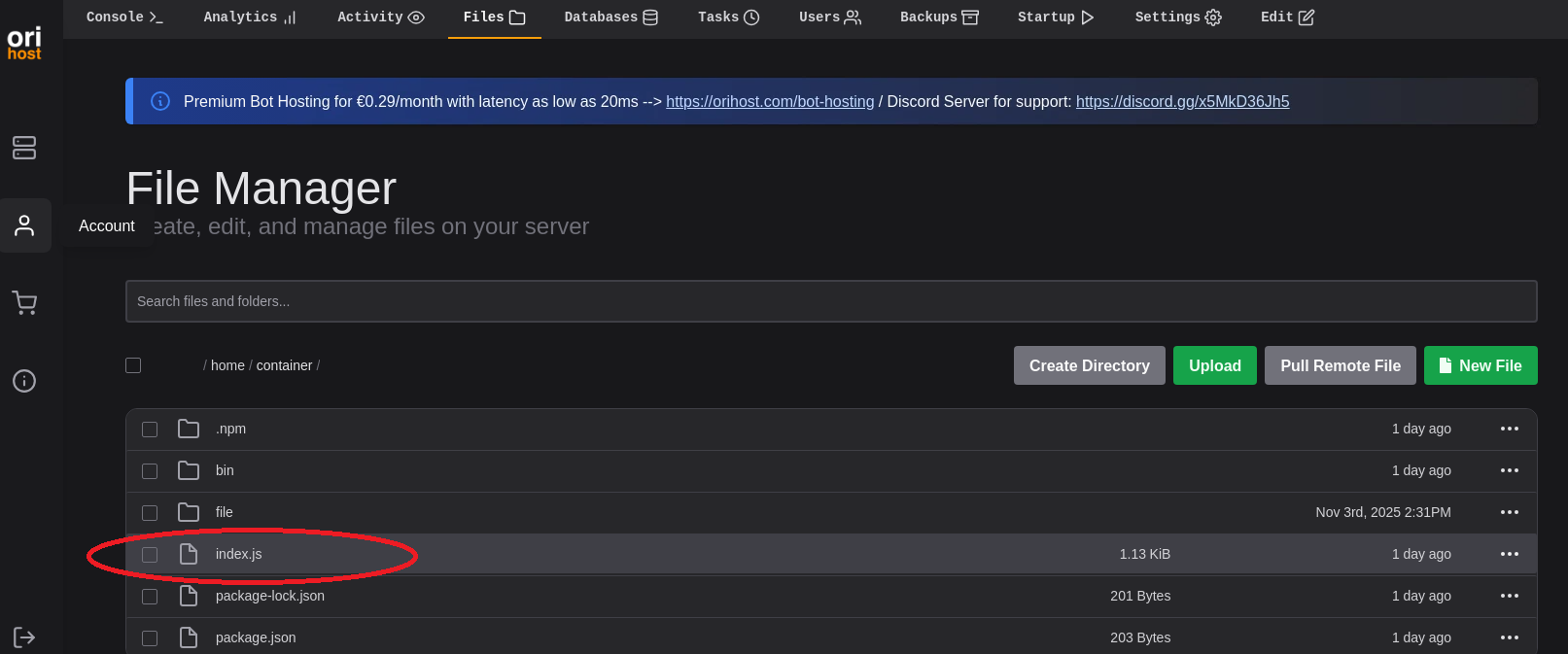Click the Search files and folders field
Screen dimensions: 1568x654
(830, 301)
